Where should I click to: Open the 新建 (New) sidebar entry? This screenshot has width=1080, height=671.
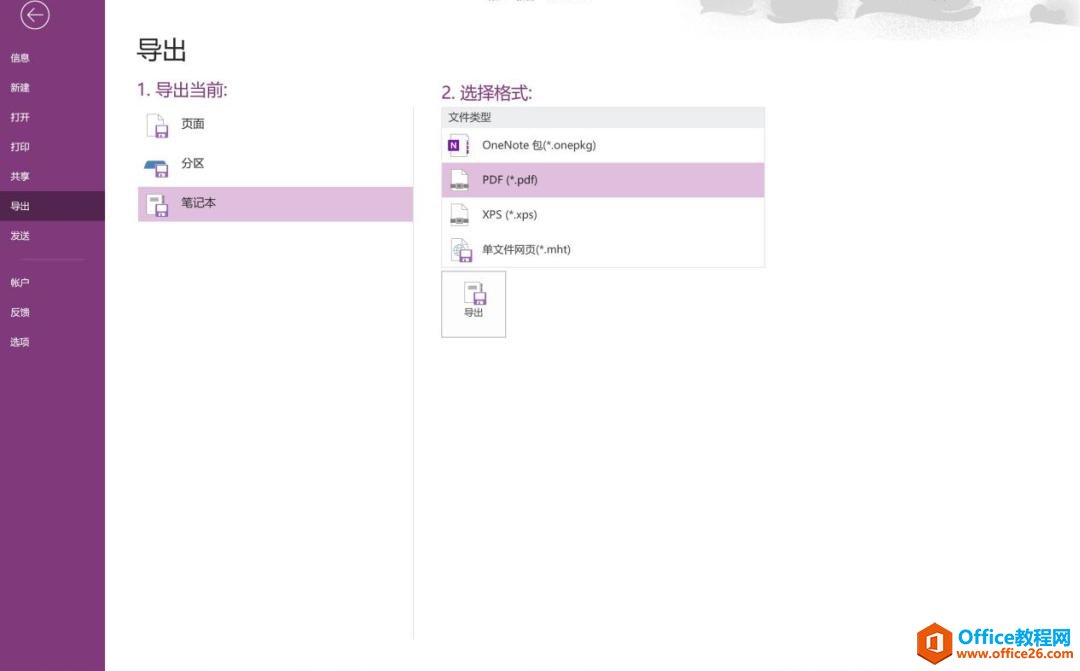[x=22, y=88]
